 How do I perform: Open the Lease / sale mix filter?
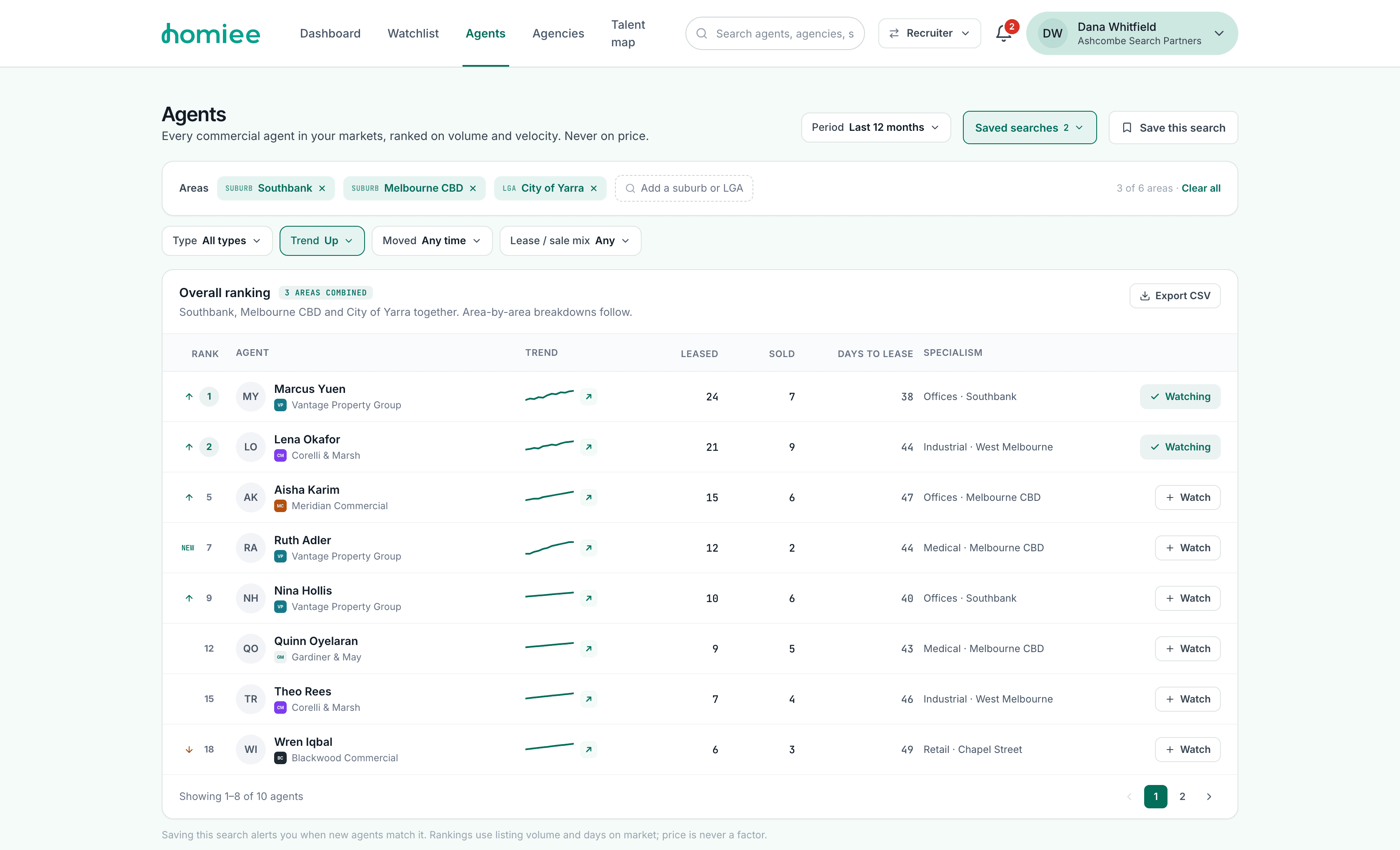570,241
